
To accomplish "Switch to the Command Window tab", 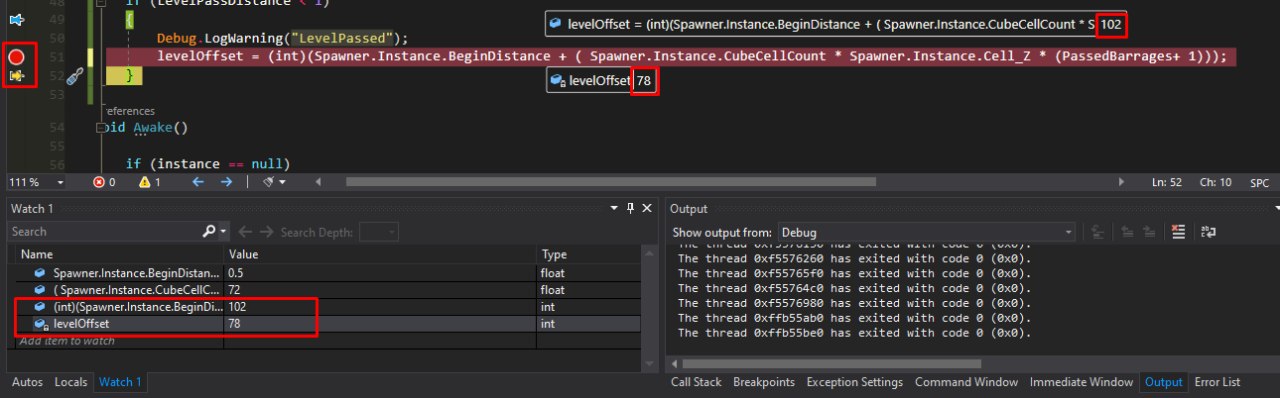I will (966, 382).
